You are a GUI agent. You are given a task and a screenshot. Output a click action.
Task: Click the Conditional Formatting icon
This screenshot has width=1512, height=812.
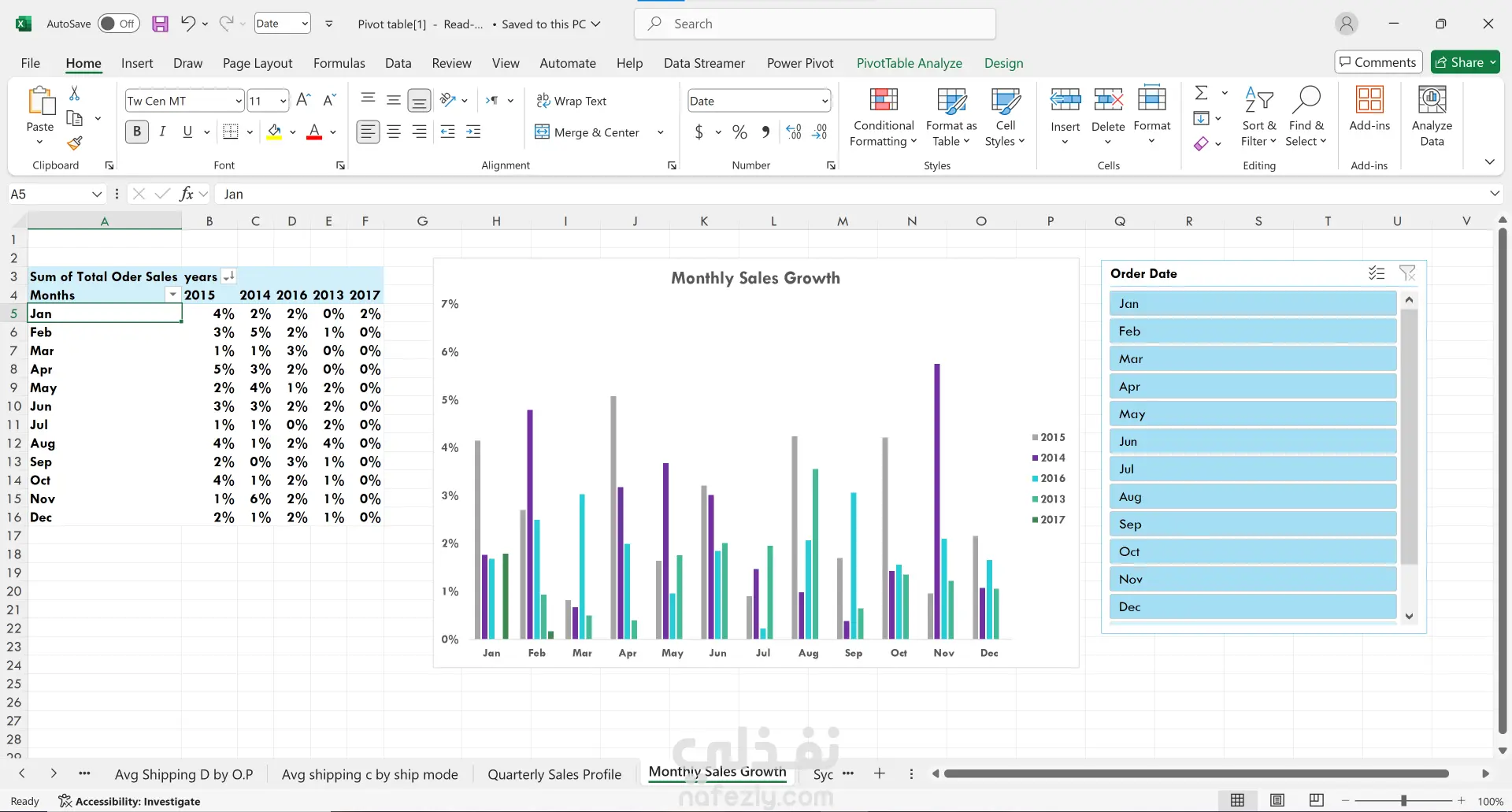tap(883, 101)
